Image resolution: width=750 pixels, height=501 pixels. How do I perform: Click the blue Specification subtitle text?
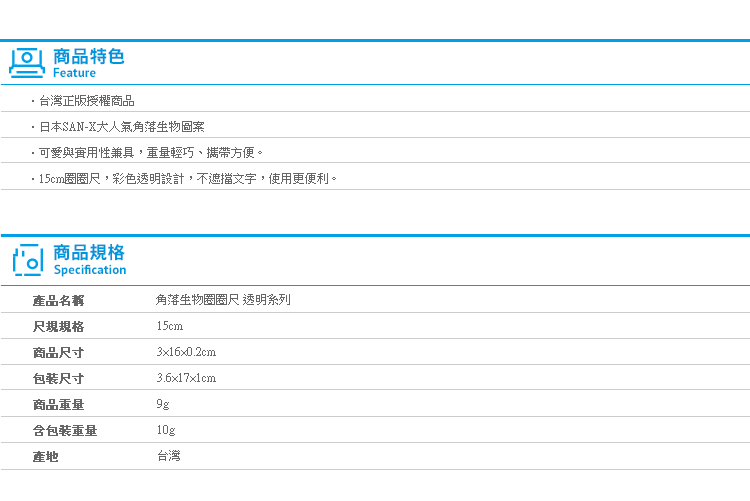click(x=90, y=270)
